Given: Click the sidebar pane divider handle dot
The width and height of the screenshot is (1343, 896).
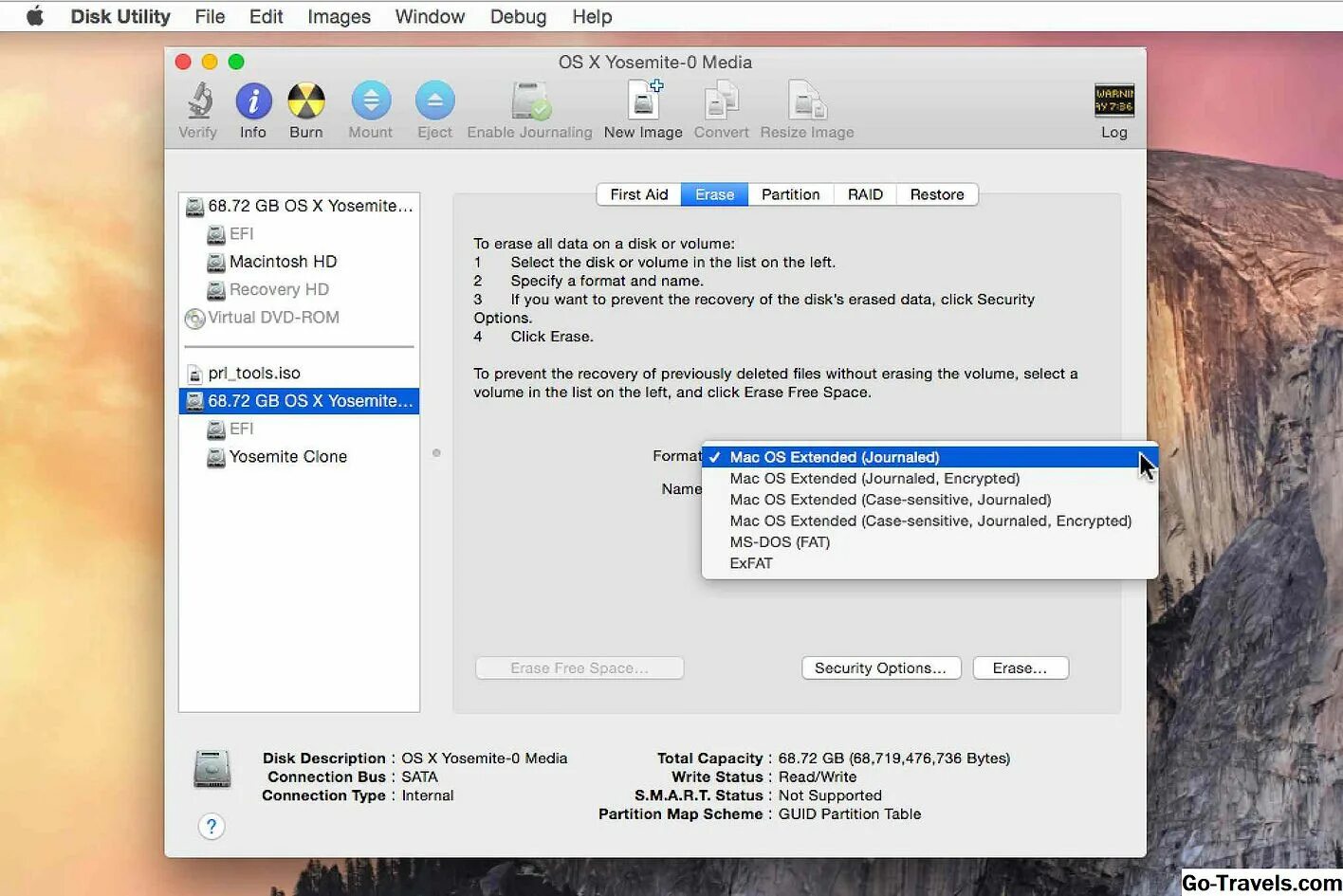Looking at the screenshot, I should tap(436, 453).
